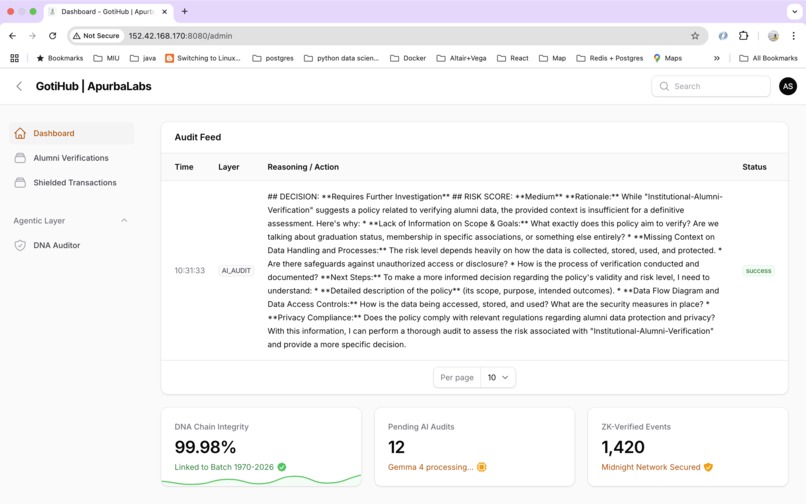Open the Docker bookmark folder

(408, 58)
